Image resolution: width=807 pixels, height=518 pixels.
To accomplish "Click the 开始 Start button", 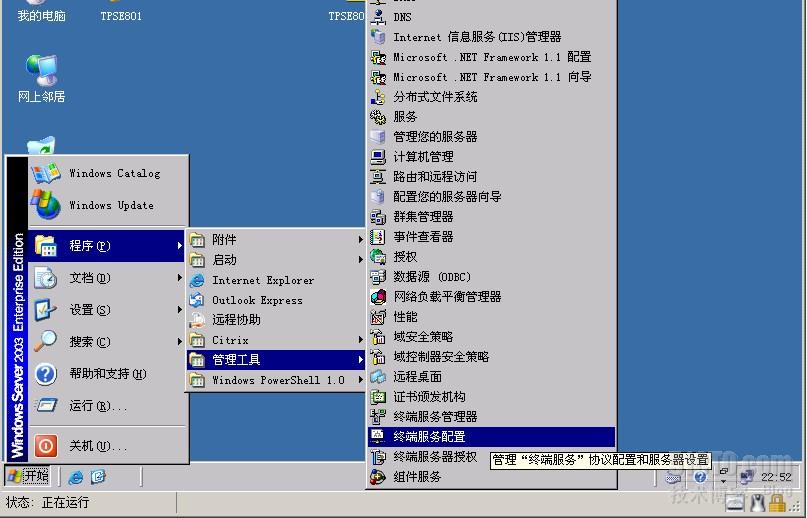I will pyautogui.click(x=29, y=476).
